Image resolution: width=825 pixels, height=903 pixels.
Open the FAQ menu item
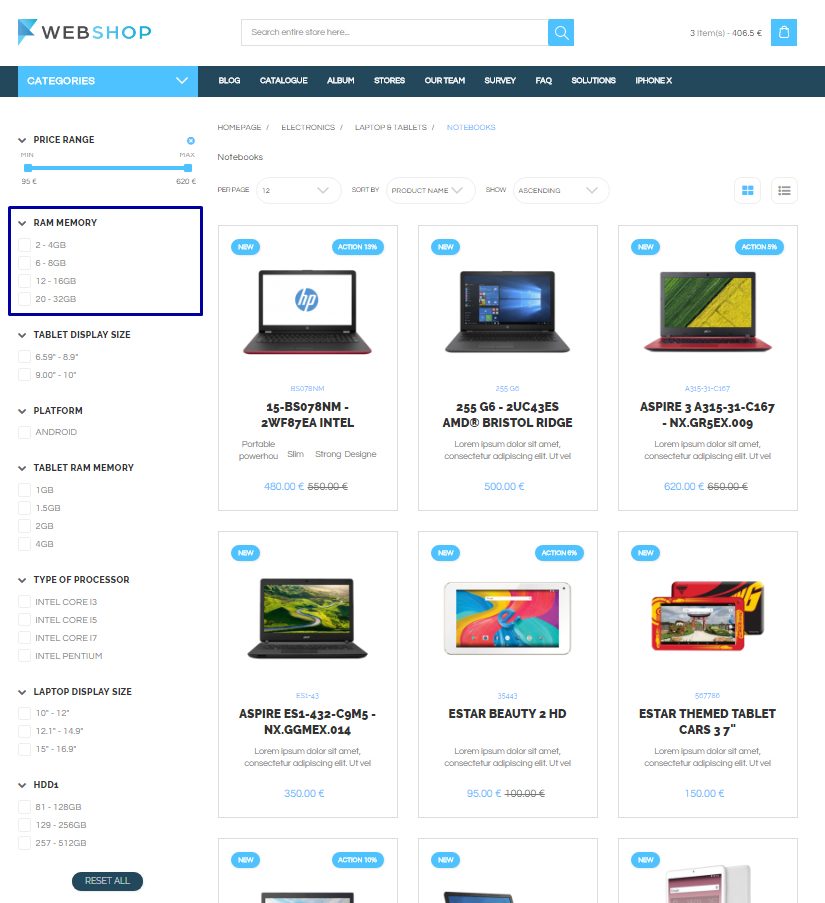pos(543,81)
